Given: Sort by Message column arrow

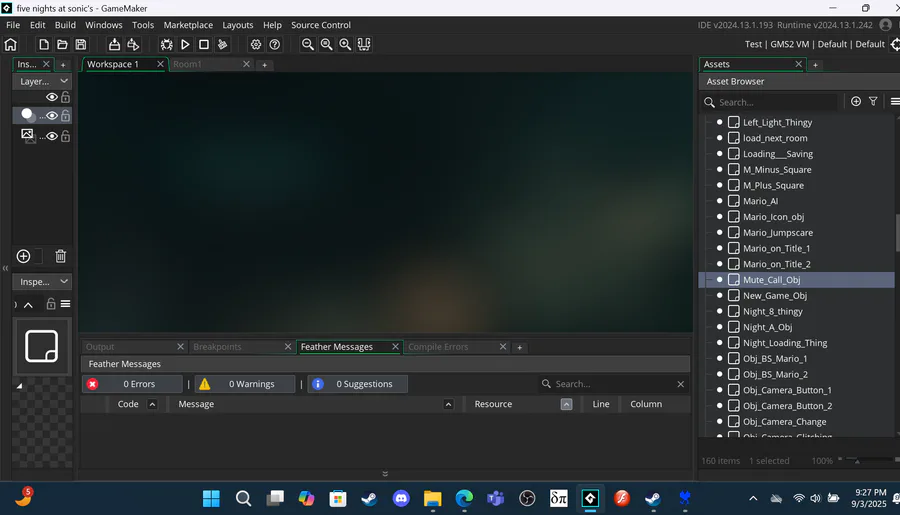Looking at the screenshot, I should (x=448, y=404).
